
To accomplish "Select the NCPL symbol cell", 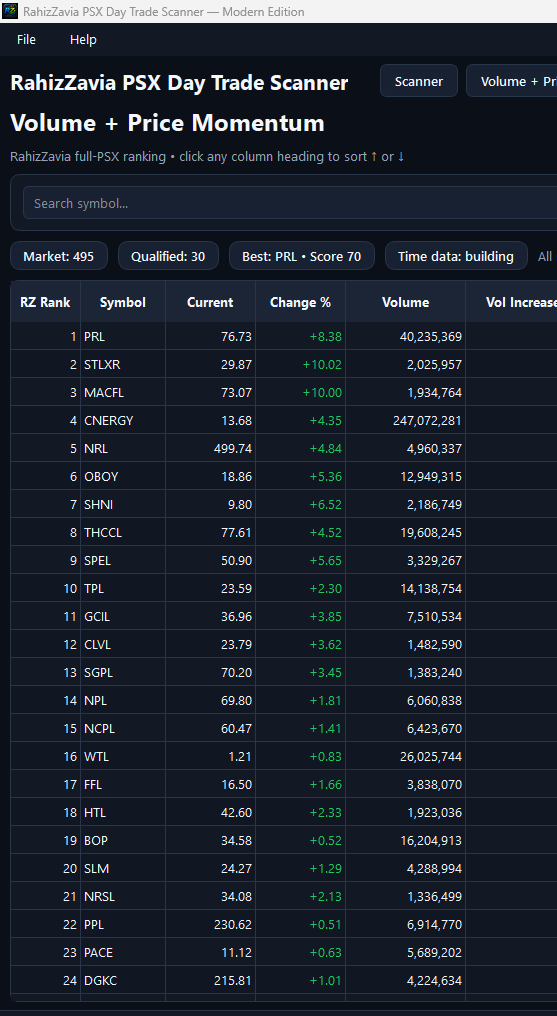I will [x=122, y=728].
